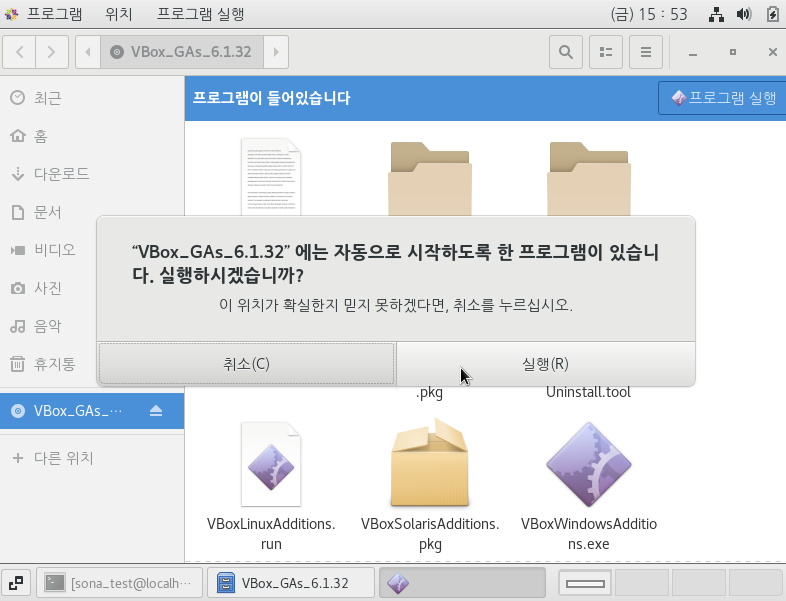Select the middle folder icon in top row
Screen dimensions: 786x601
pyautogui.click(x=430, y=179)
